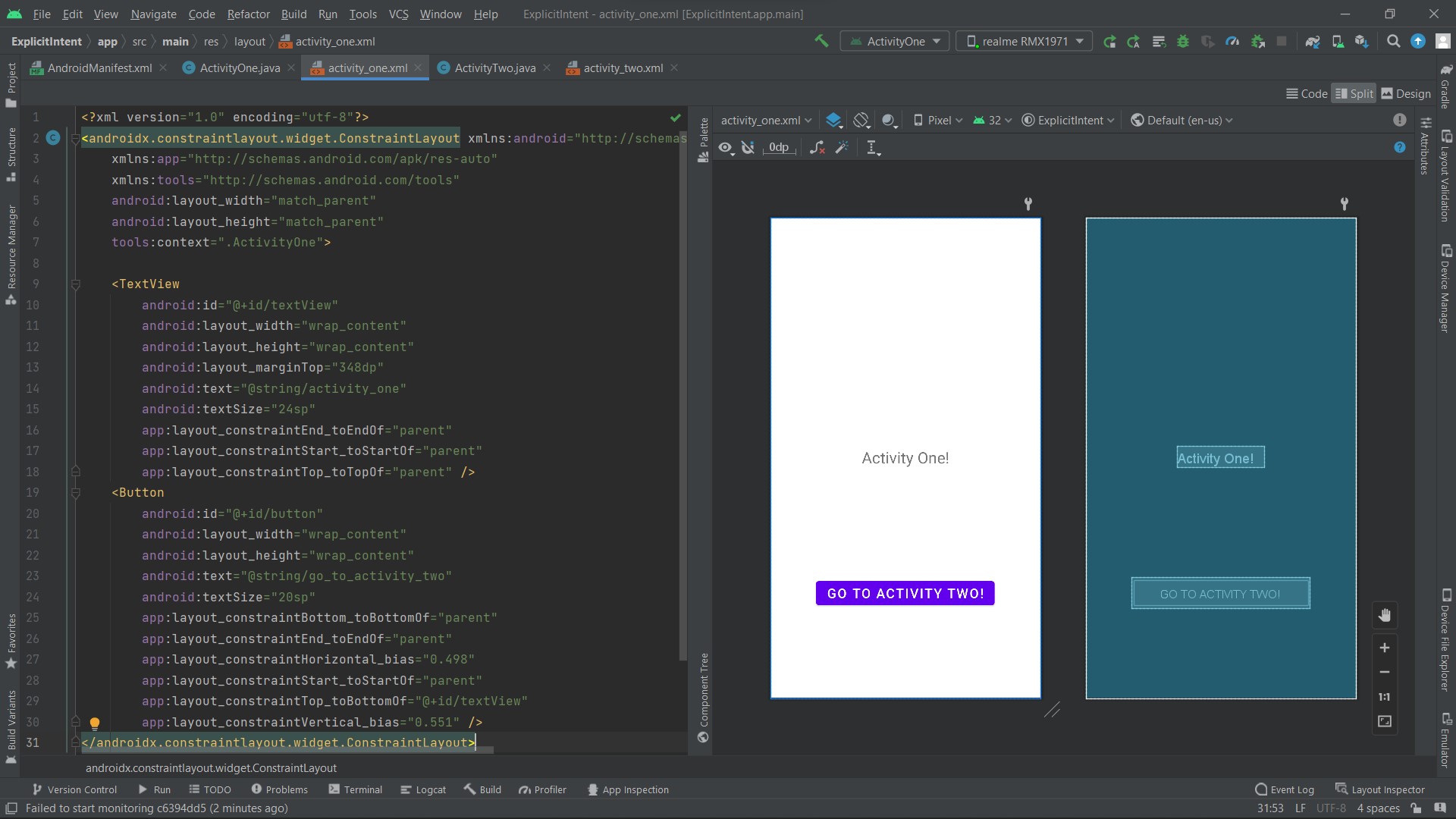This screenshot has width=1456, height=819.
Task: Toggle the design view options eye icon
Action: click(x=726, y=147)
